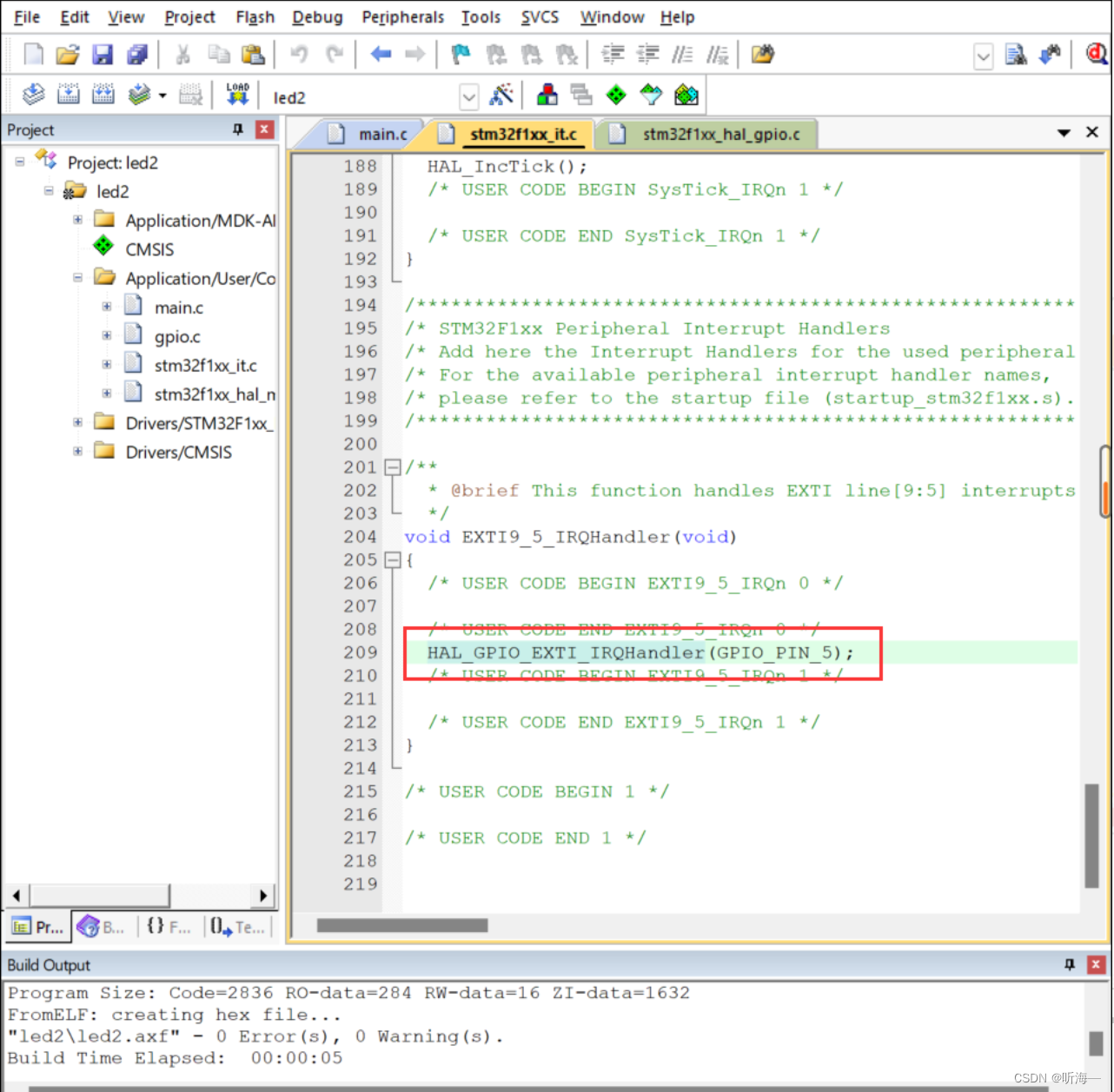Pin the Project panel

click(x=238, y=129)
